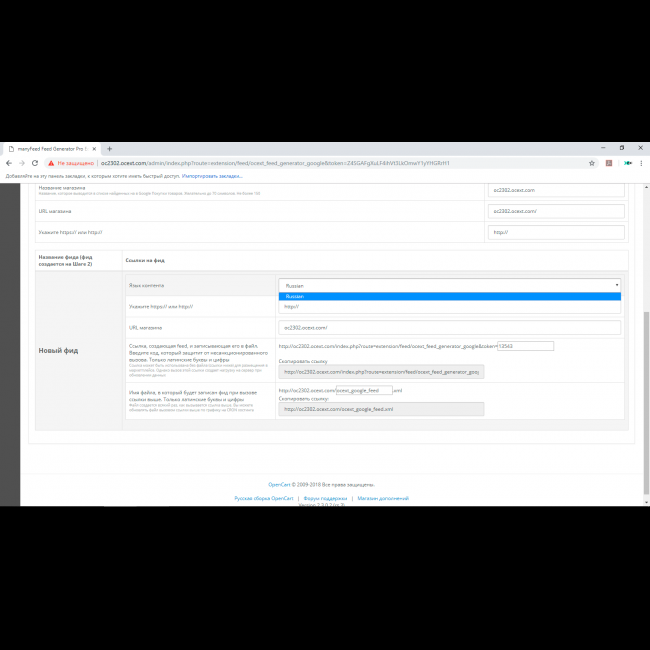Open the 'Форум поддержки' footer link

[326, 498]
